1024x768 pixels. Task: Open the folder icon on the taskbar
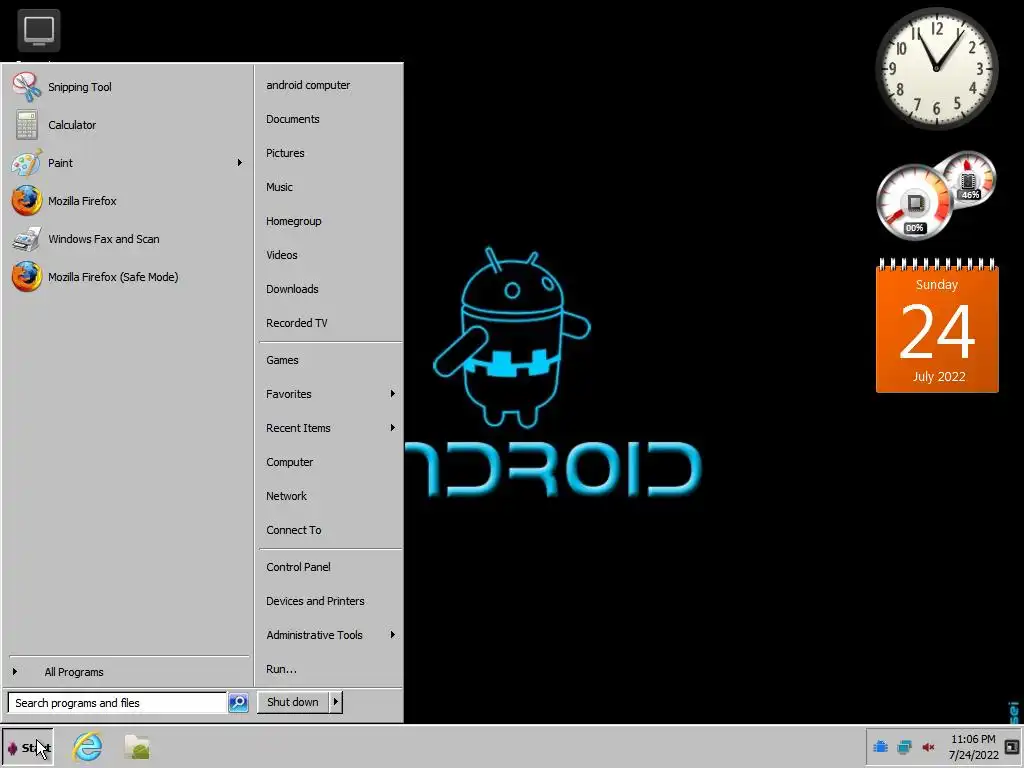tap(137, 747)
